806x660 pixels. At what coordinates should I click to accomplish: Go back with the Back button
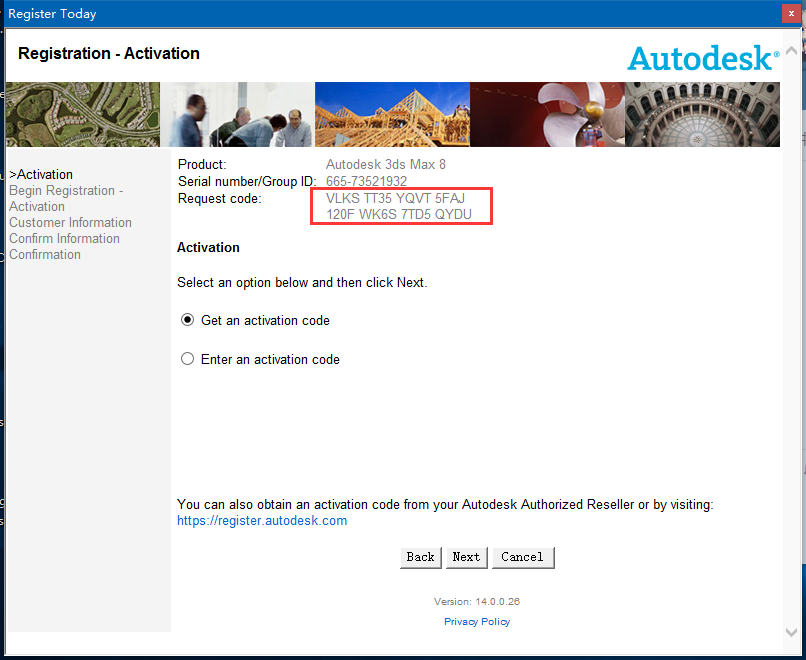(x=420, y=557)
